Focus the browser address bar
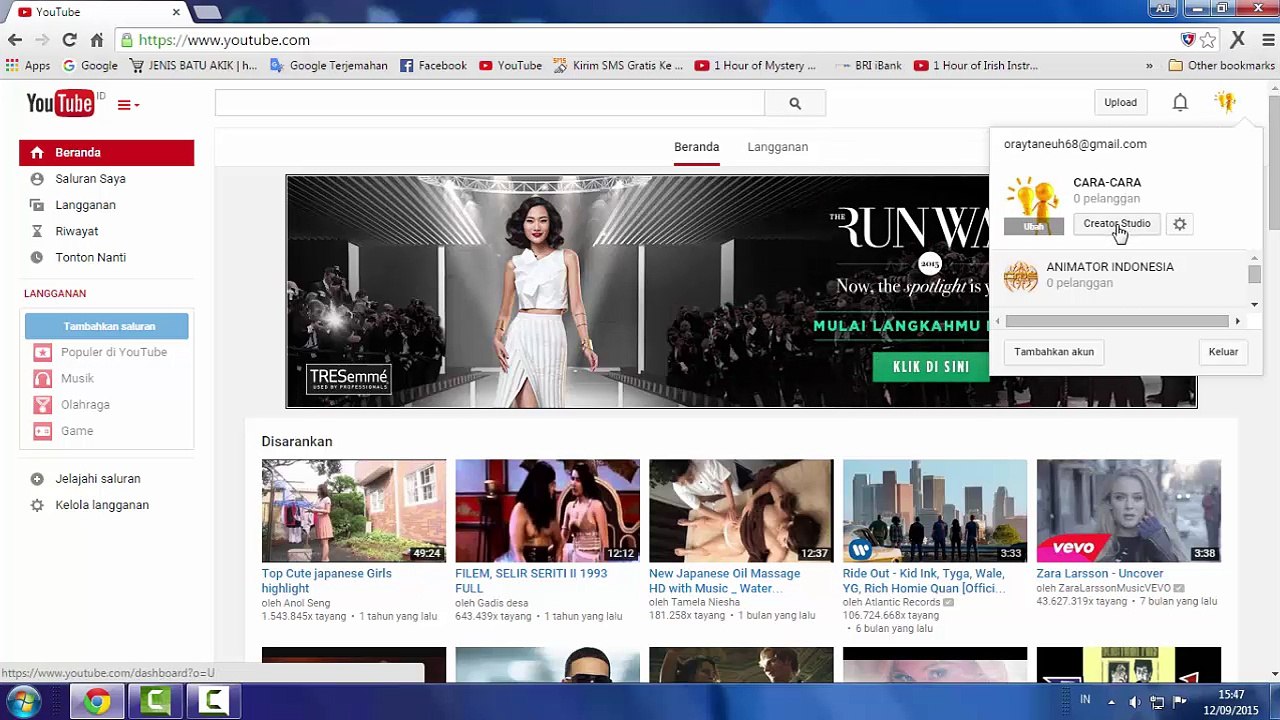The height and width of the screenshot is (720, 1280). 650,40
